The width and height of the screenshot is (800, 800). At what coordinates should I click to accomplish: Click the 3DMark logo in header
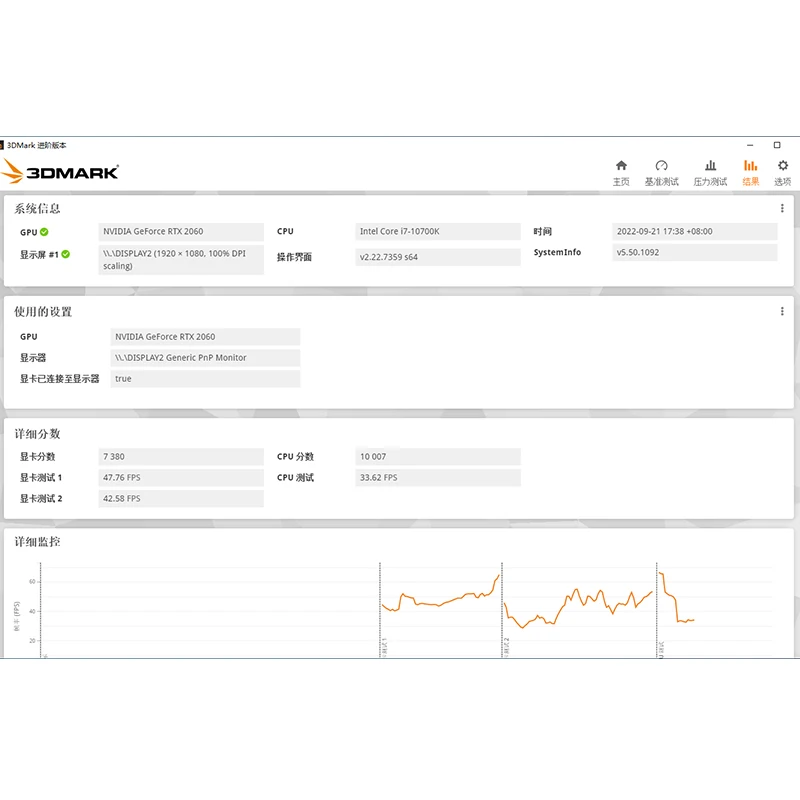[60, 171]
